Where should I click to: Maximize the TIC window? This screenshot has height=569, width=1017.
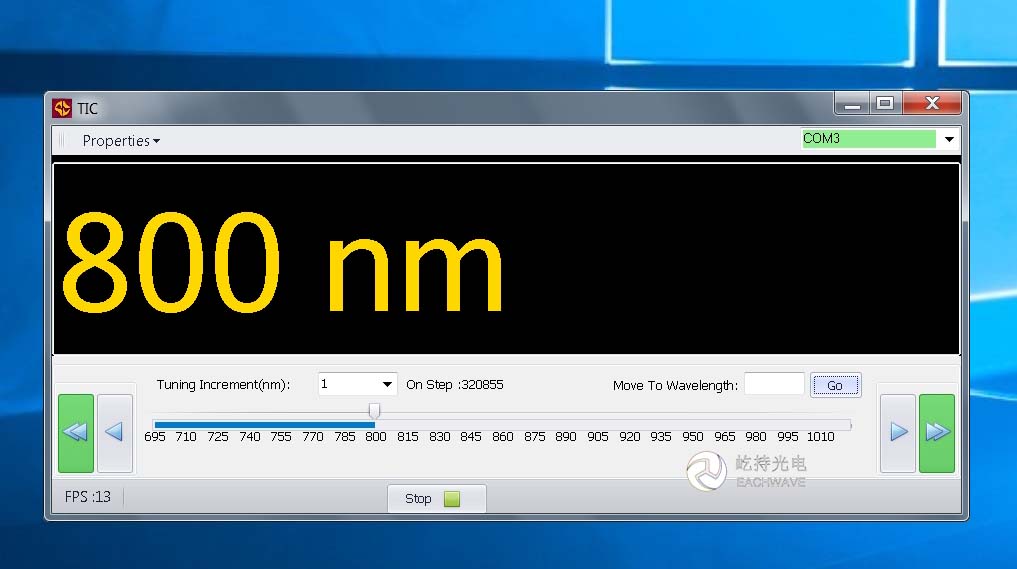point(884,103)
